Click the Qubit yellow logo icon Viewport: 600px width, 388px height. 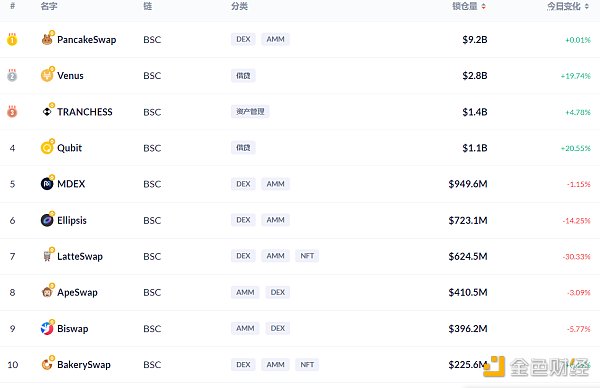tap(47, 148)
